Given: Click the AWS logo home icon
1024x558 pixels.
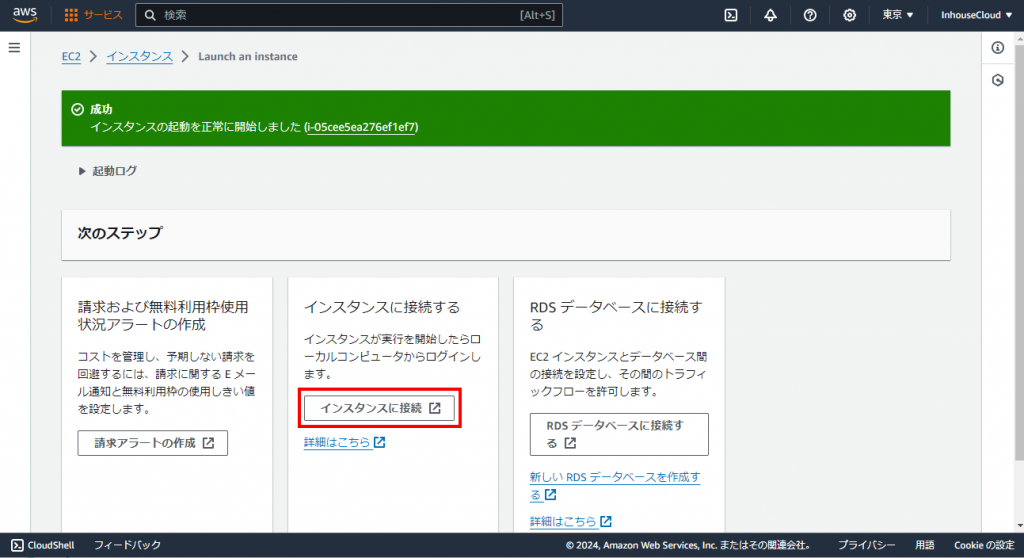Looking at the screenshot, I should (25, 15).
